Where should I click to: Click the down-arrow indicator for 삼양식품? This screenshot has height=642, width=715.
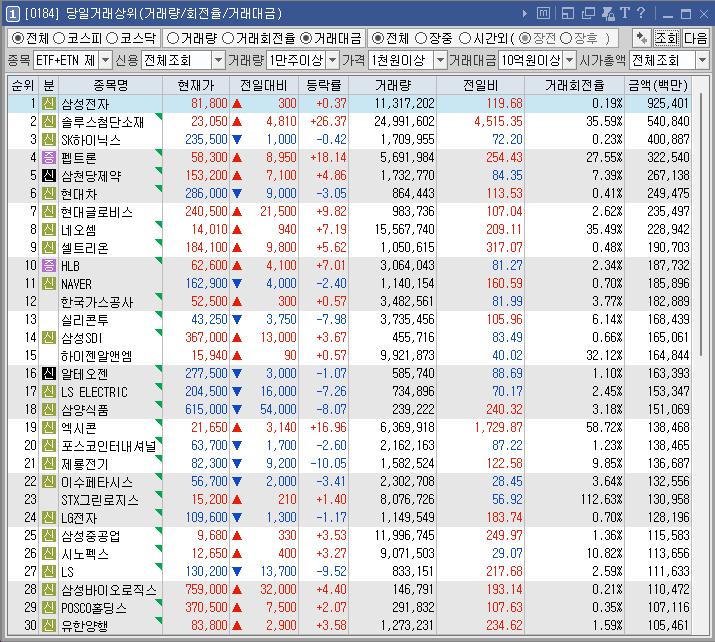pyautogui.click(x=237, y=409)
